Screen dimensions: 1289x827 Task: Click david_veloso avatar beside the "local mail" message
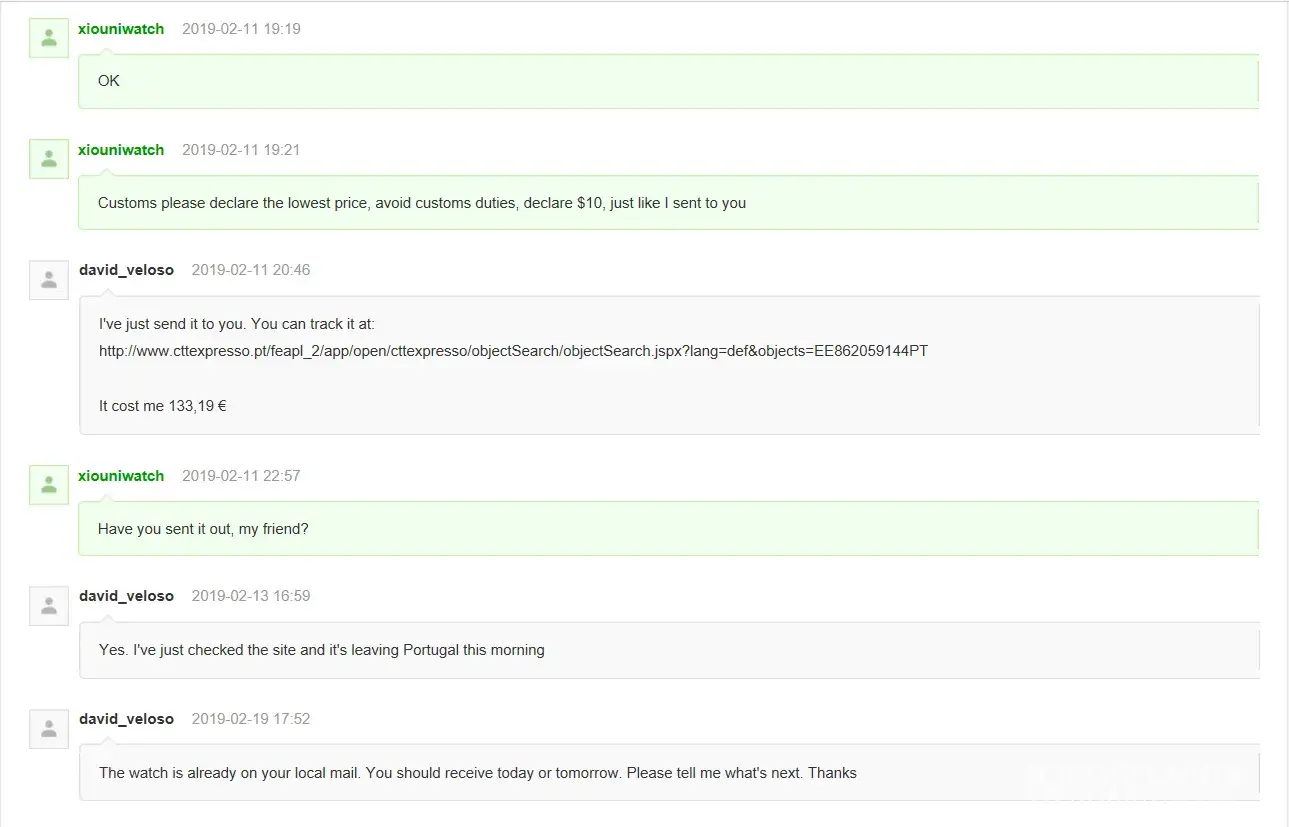click(x=48, y=729)
